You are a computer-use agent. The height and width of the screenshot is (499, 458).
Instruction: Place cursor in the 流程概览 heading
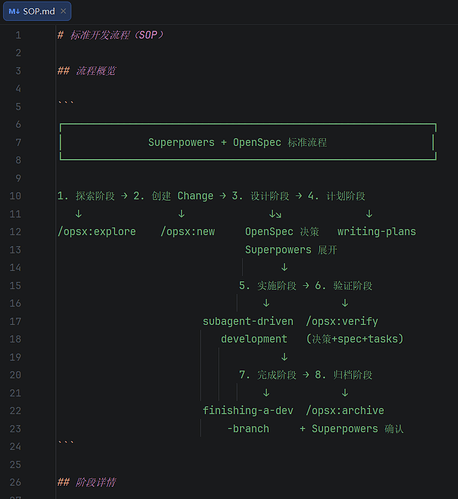[87, 71]
